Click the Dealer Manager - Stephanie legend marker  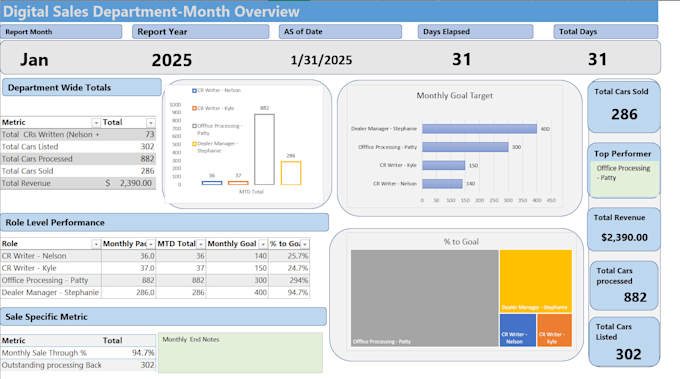(194, 144)
